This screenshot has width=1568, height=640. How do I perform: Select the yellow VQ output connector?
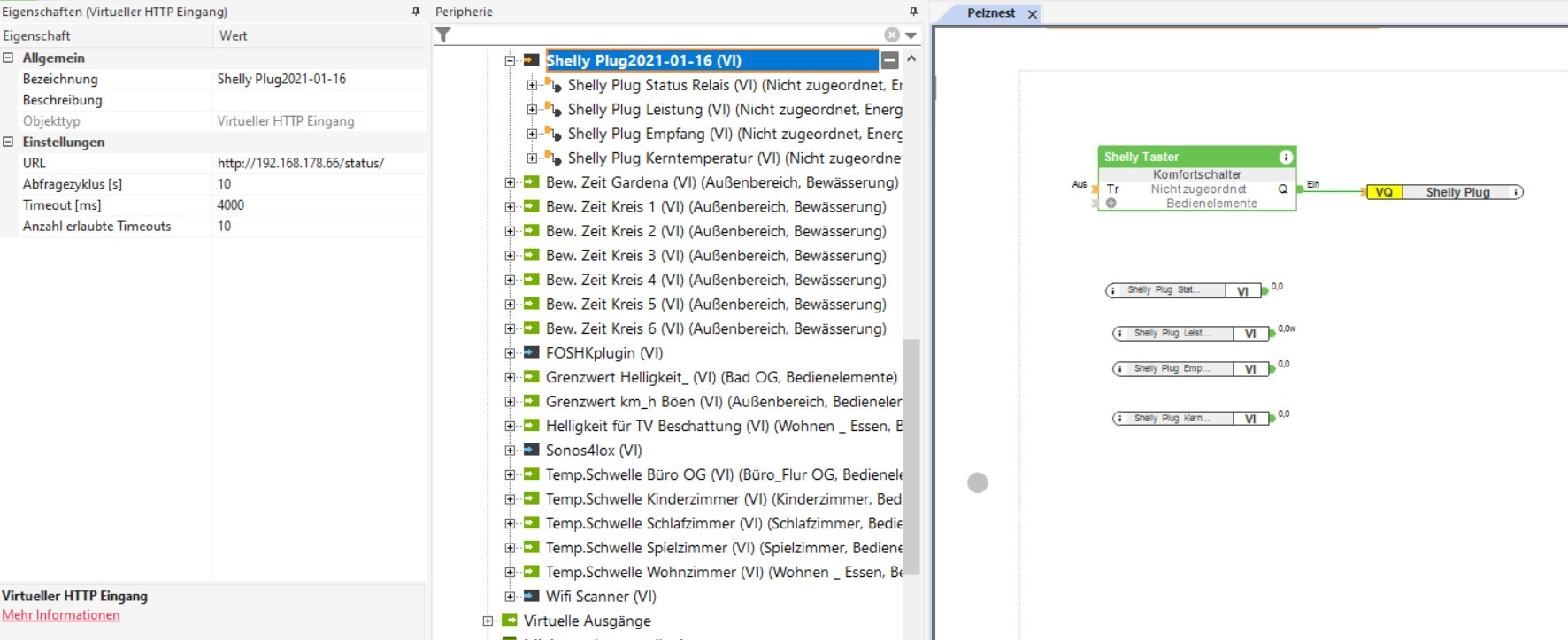[1384, 192]
